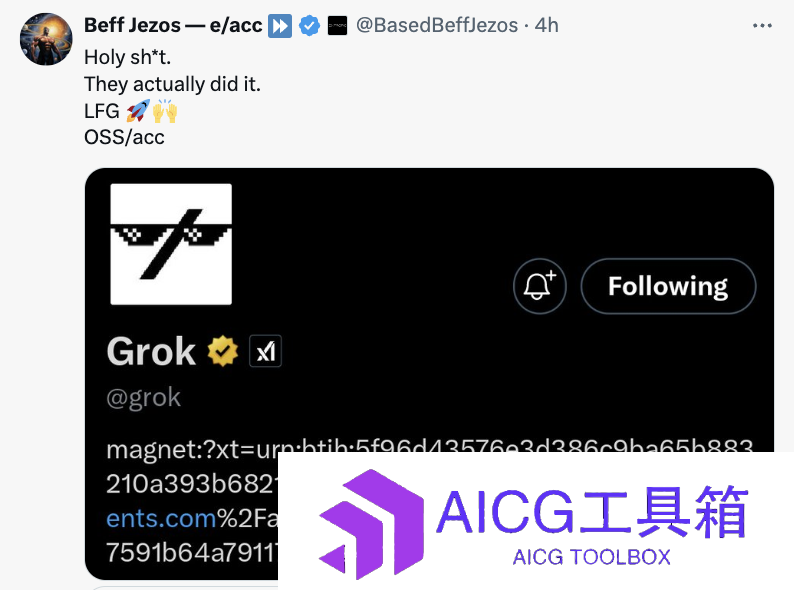The image size is (794, 590).
Task: Click the AICG TOOLBOX watermark text
Action: point(591,557)
